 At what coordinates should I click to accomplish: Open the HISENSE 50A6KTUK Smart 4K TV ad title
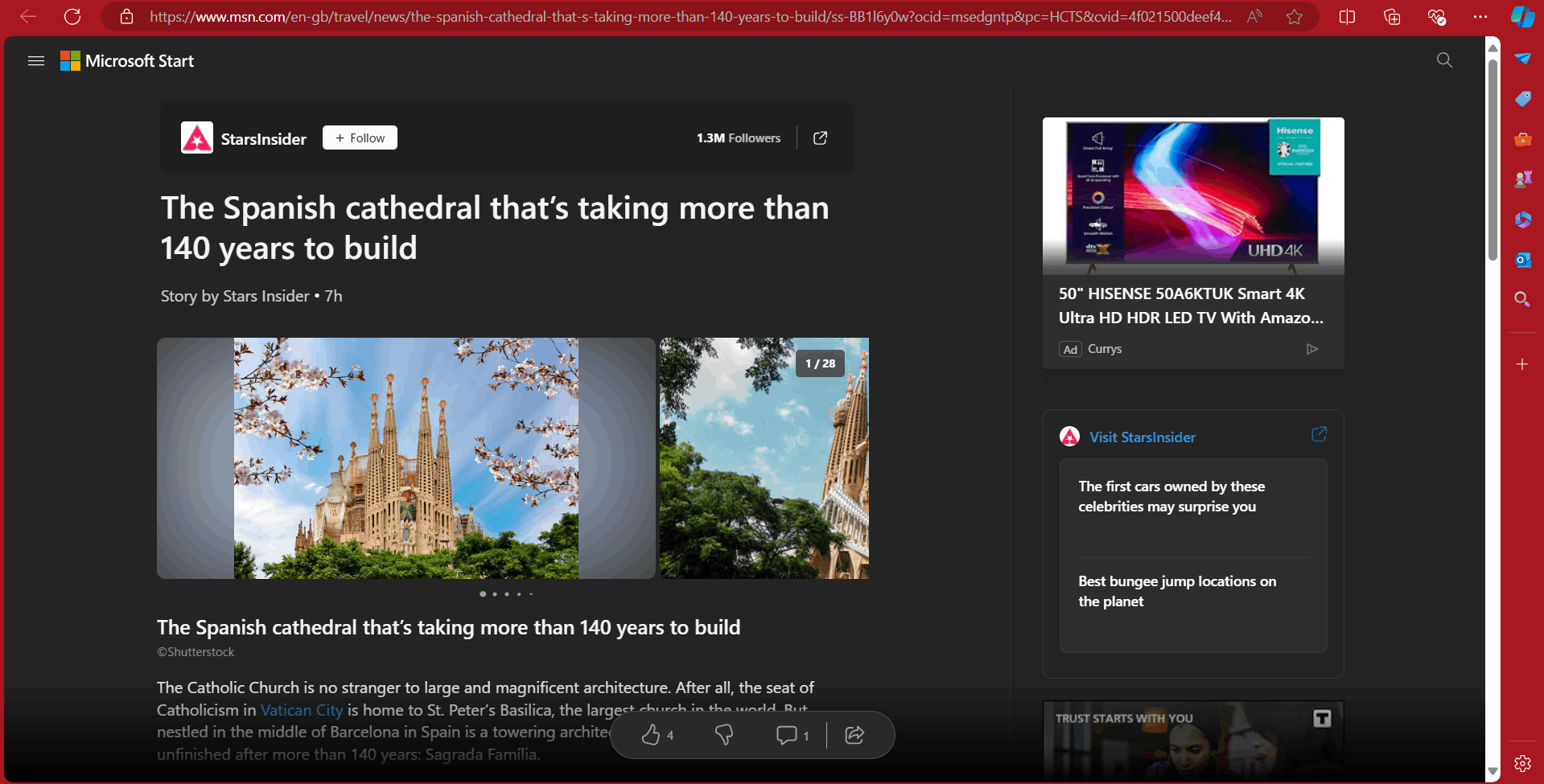tap(1191, 306)
